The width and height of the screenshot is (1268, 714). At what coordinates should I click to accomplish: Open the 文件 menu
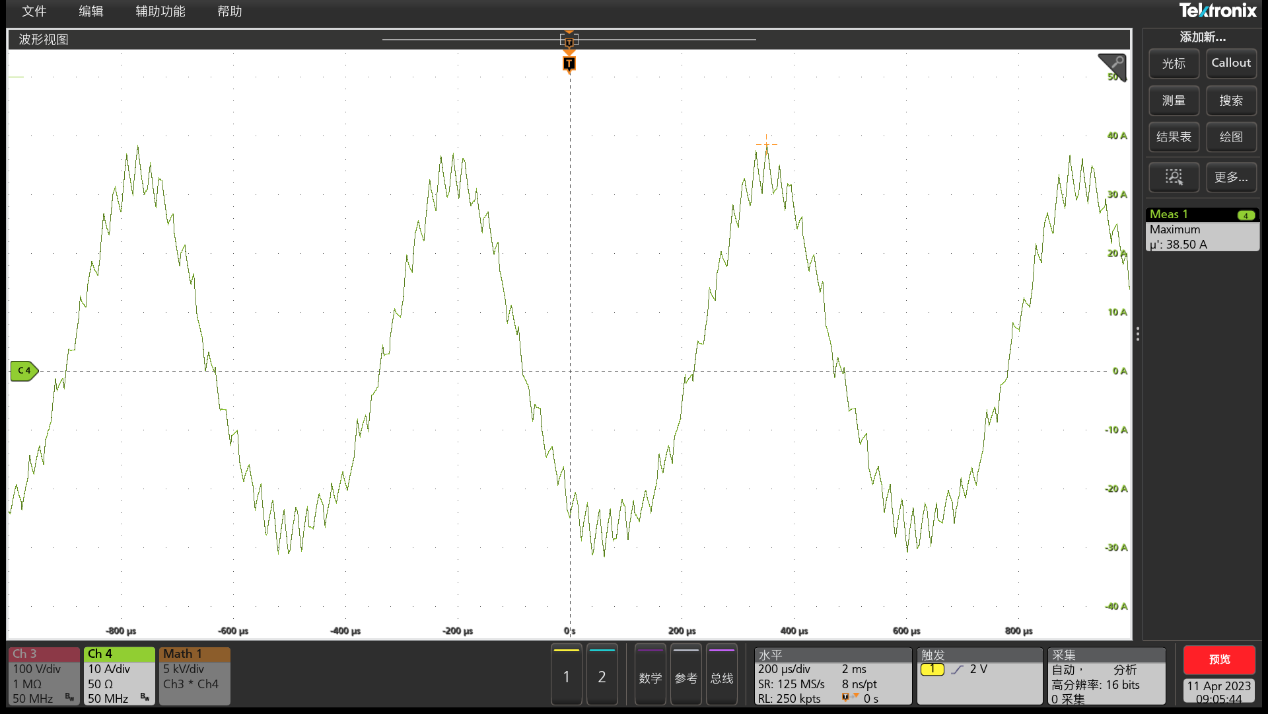click(x=34, y=12)
